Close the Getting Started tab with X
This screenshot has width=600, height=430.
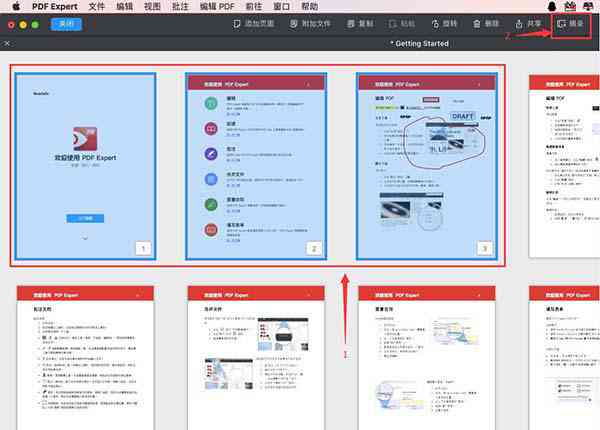coord(7,43)
